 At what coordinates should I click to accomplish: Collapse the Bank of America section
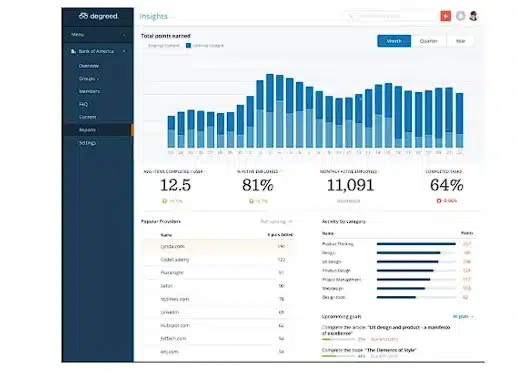[124, 51]
